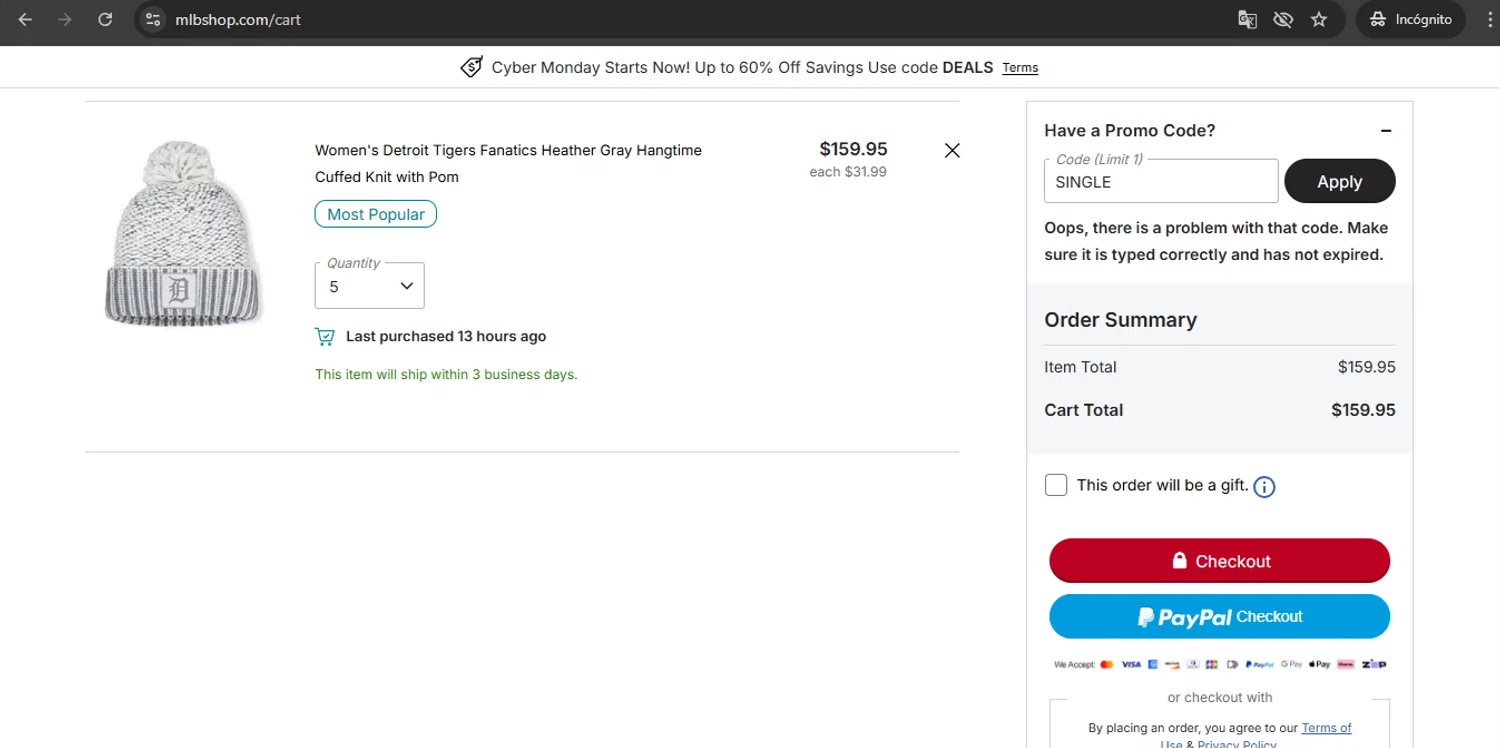Click the site information icon
1500x748 pixels.
coord(152,19)
